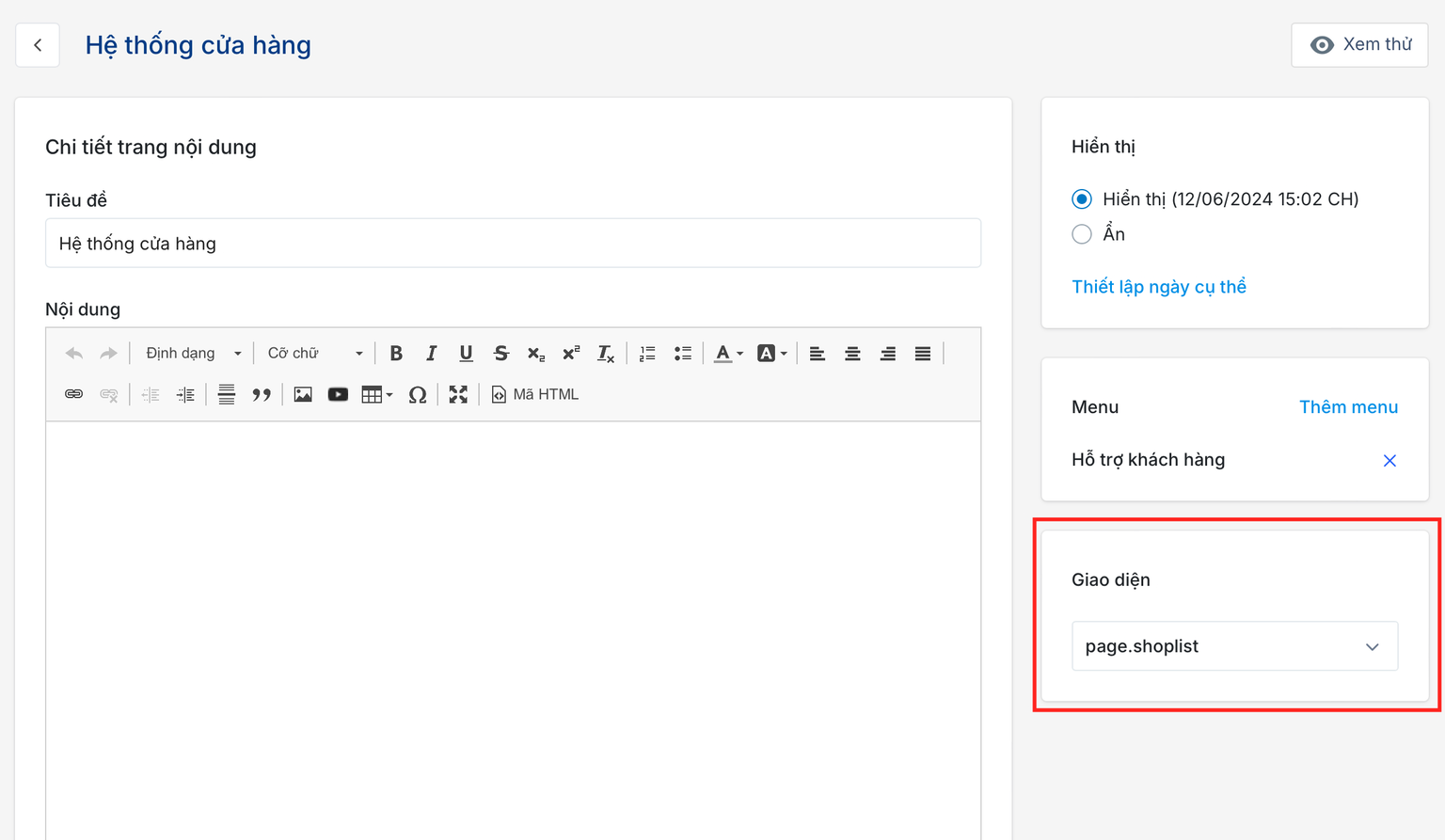Open the 'Định dạng' format dropdown
The image size is (1445, 840).
193,354
